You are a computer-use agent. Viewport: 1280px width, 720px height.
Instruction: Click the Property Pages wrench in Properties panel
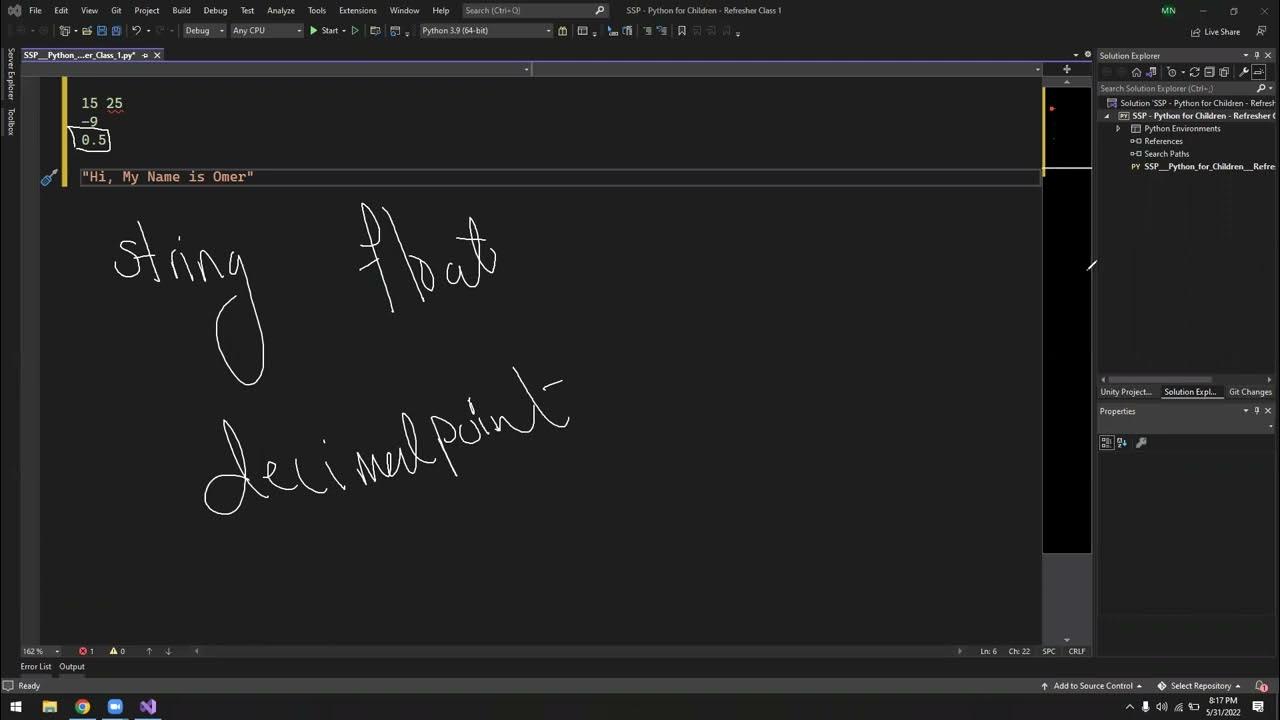click(x=1141, y=442)
